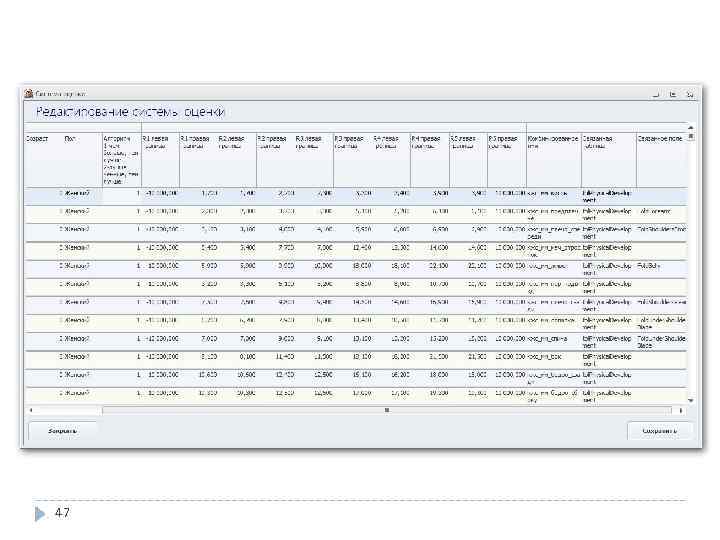Select the R4 правая граница column header
The height and width of the screenshot is (540, 720).
coord(430,159)
